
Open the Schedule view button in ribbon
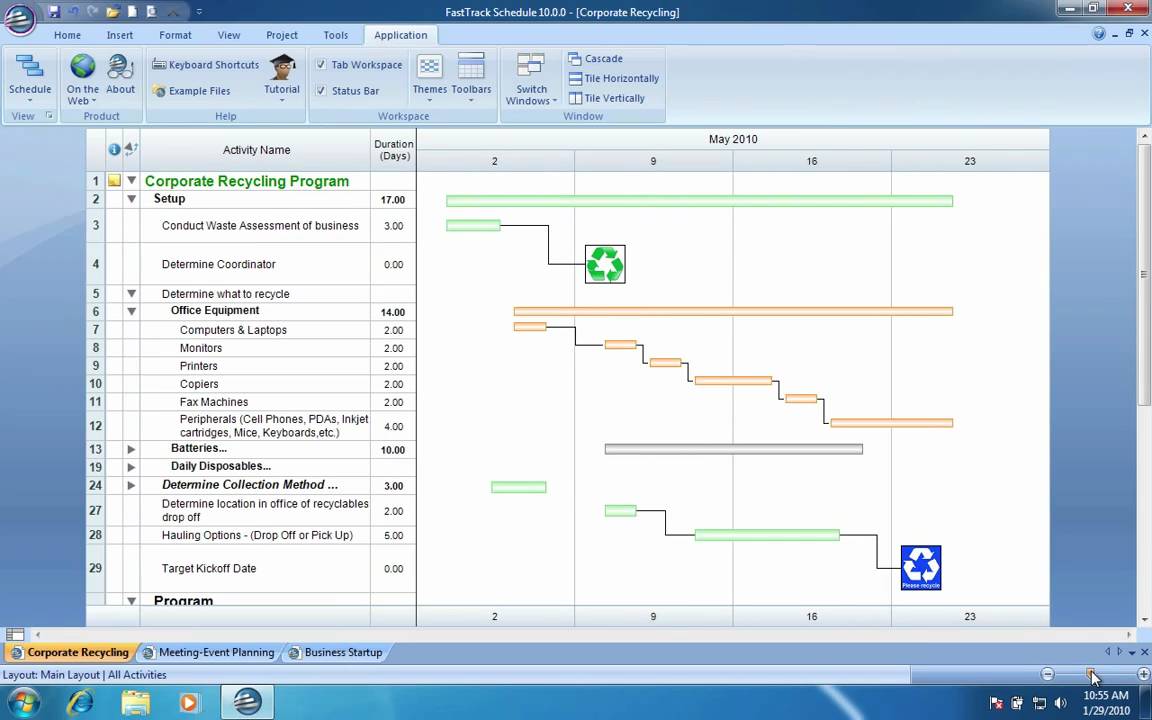[30, 79]
